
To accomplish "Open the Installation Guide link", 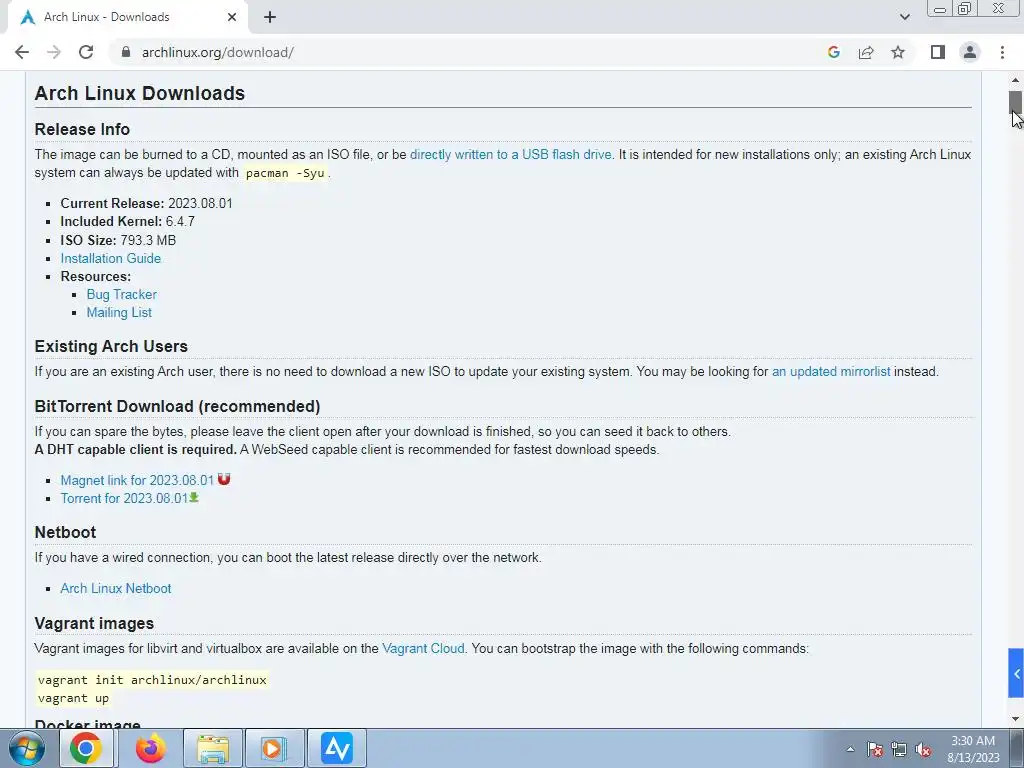I will [110, 259].
